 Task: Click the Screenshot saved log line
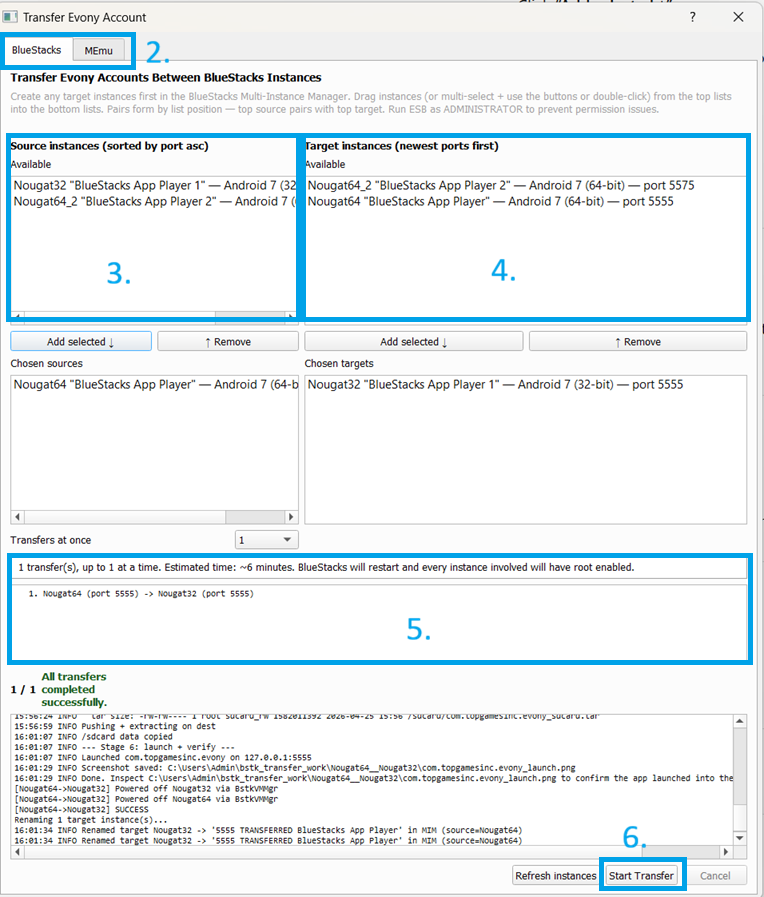295,768
